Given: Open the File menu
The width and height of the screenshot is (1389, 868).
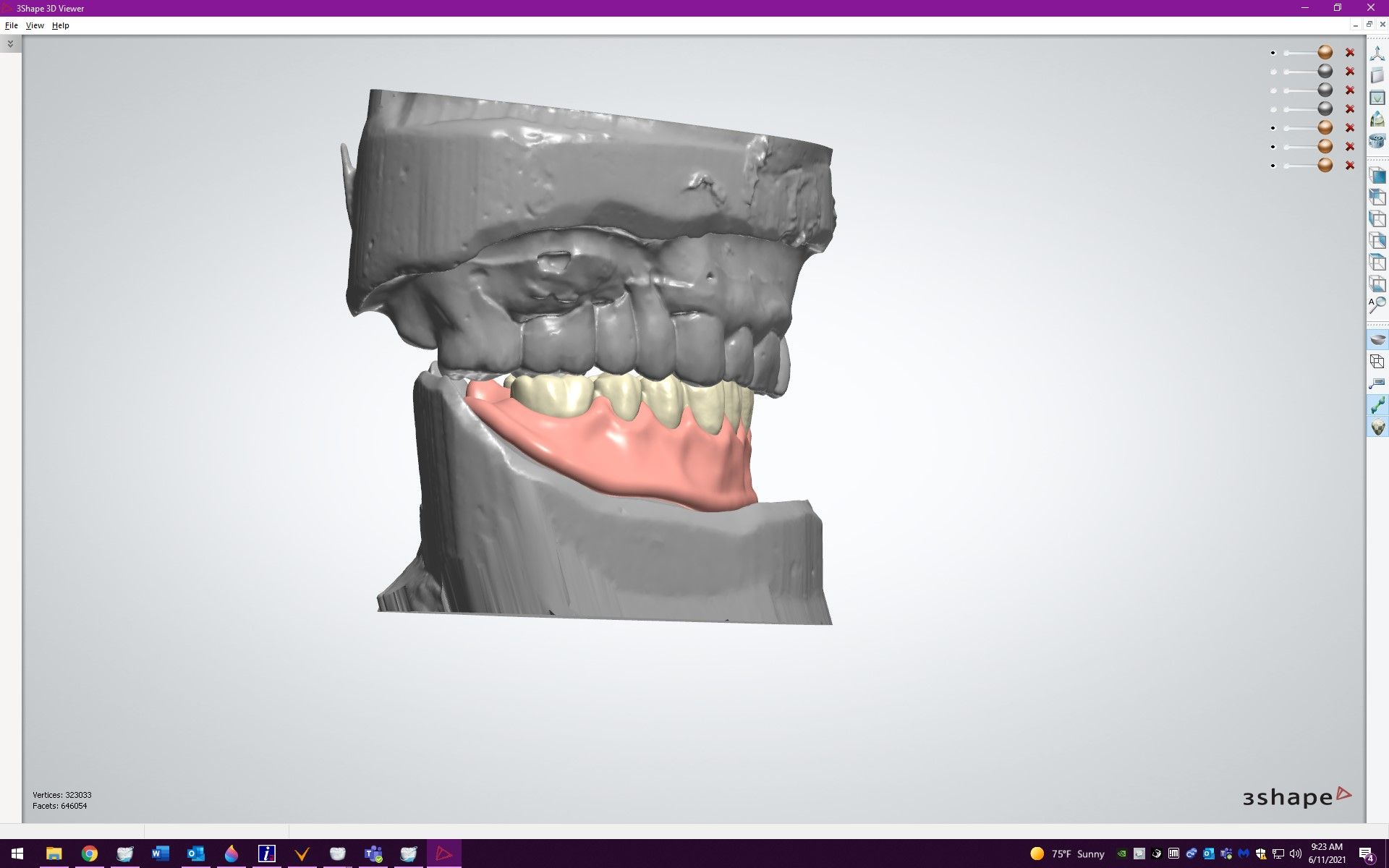Looking at the screenshot, I should point(11,25).
